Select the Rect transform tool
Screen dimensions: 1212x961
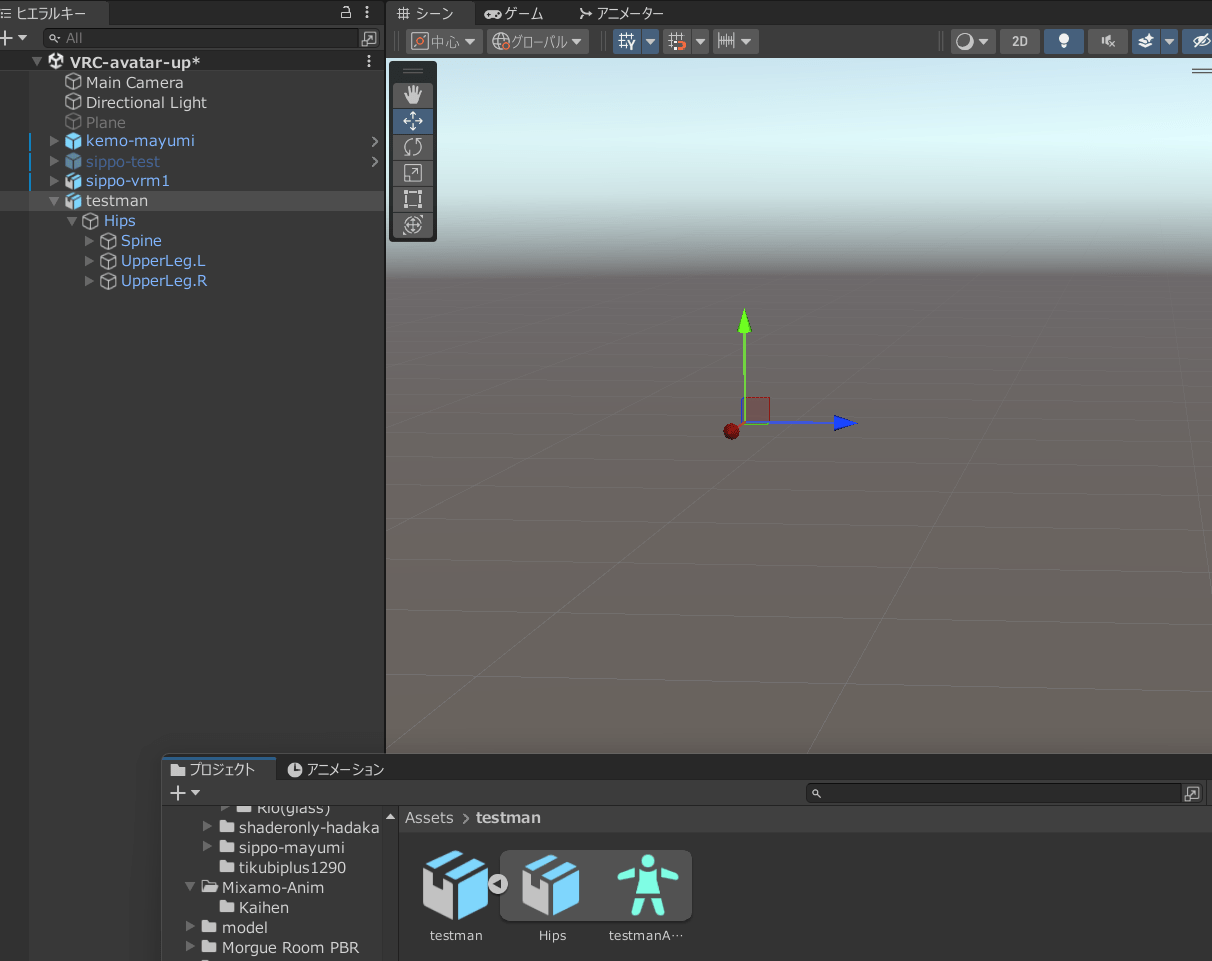pyautogui.click(x=412, y=199)
